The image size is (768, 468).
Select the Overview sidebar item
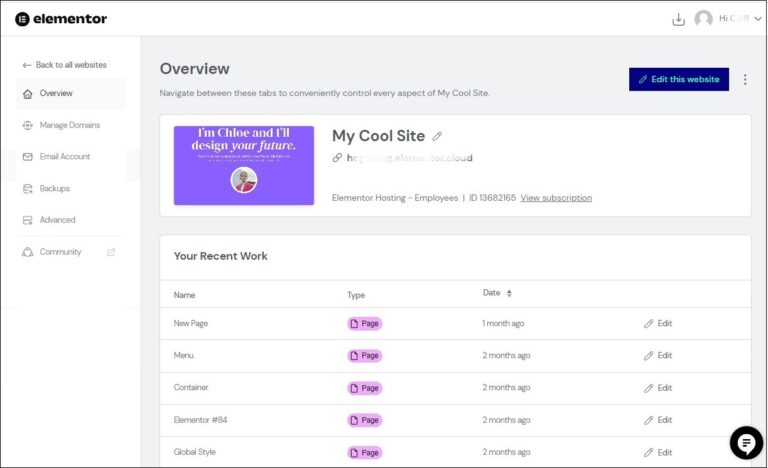(x=71, y=93)
